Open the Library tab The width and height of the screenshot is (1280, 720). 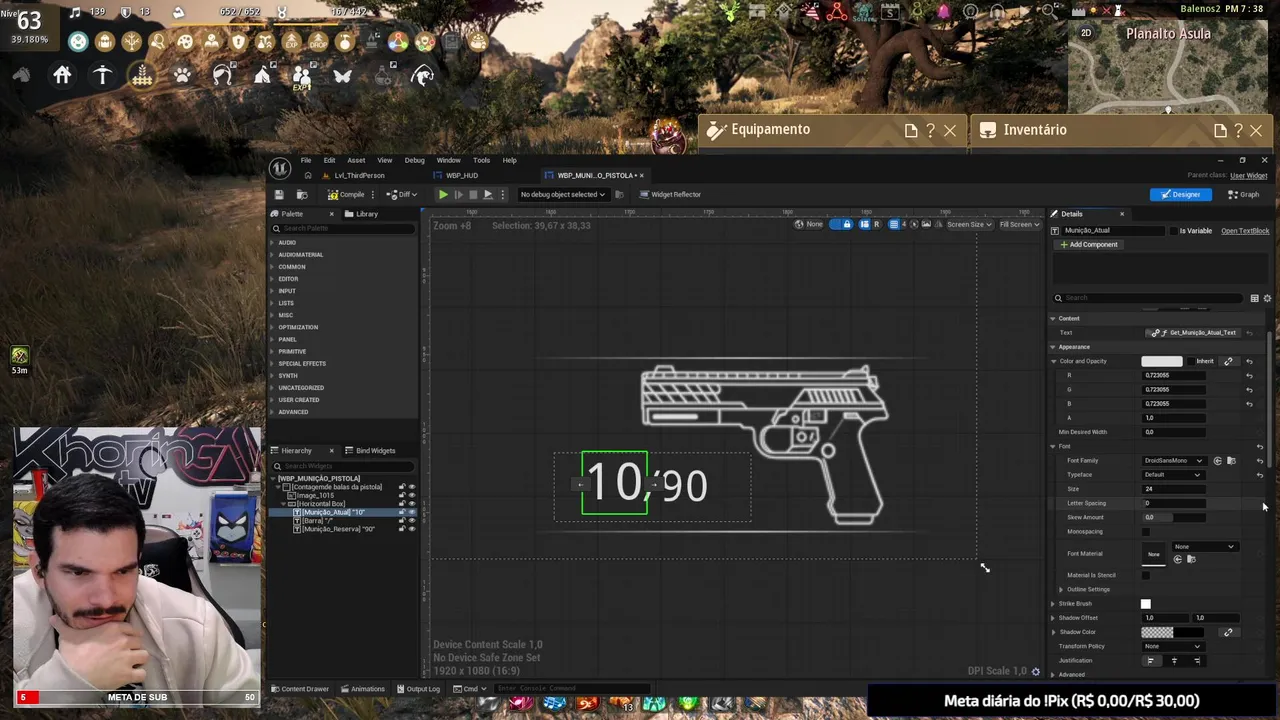(361, 214)
